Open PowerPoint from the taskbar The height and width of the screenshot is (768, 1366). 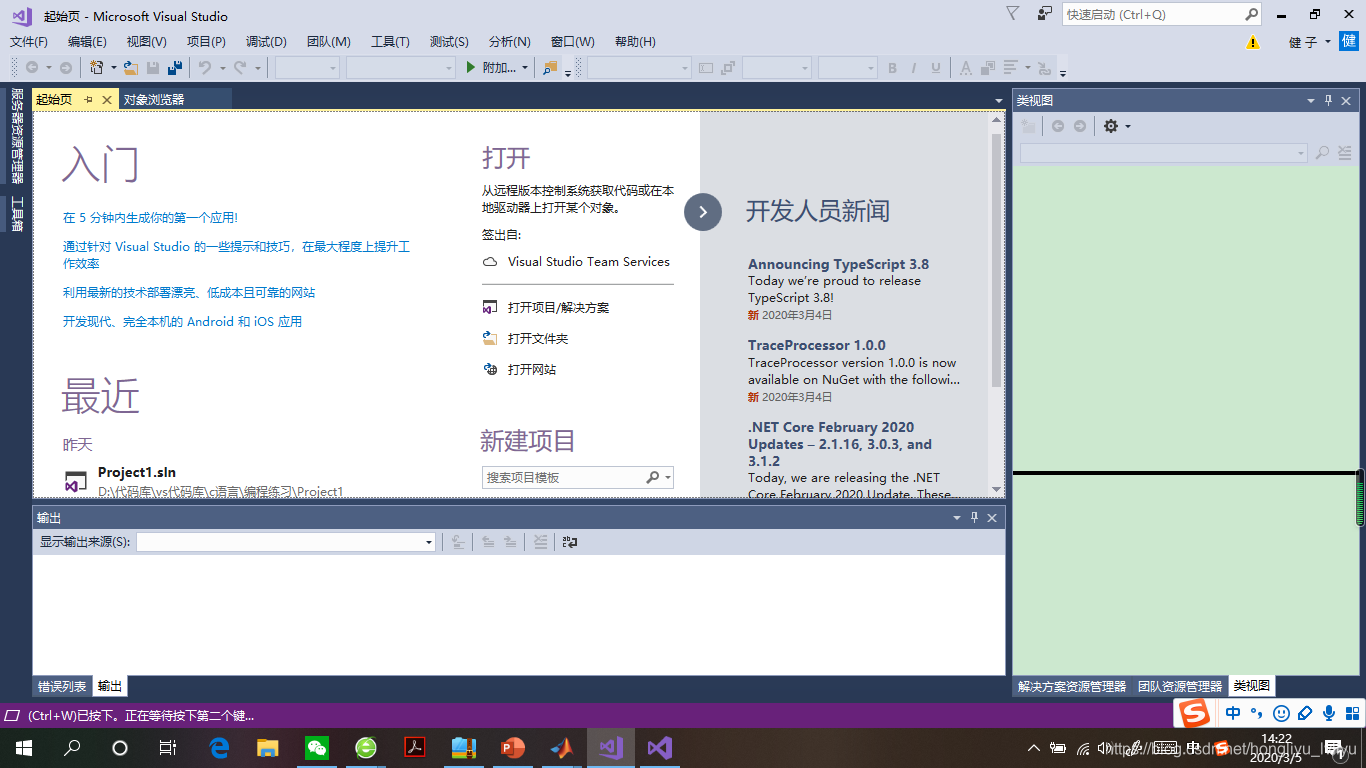click(513, 747)
